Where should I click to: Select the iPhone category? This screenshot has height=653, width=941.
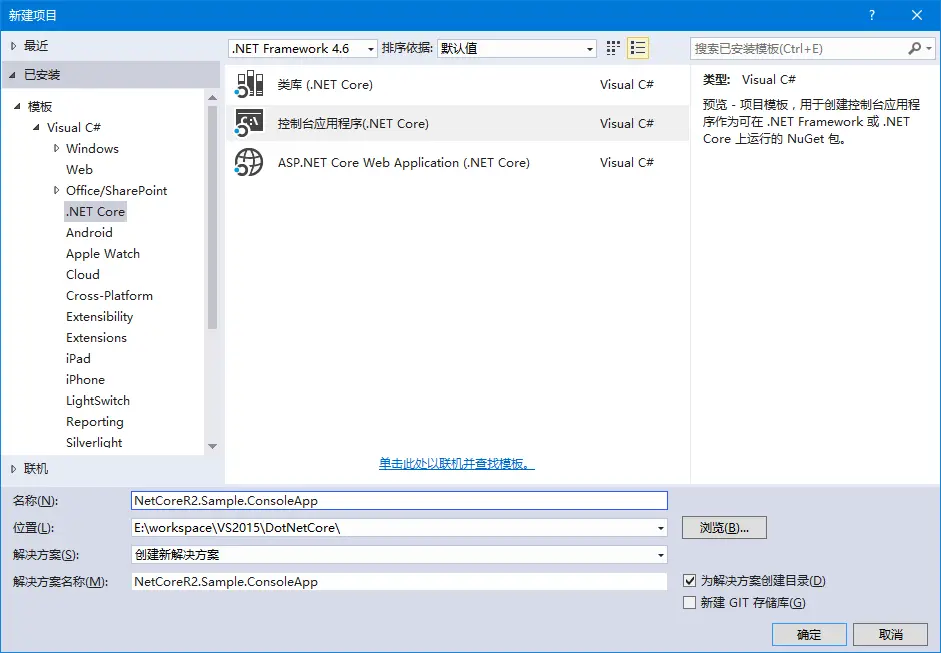tap(85, 379)
